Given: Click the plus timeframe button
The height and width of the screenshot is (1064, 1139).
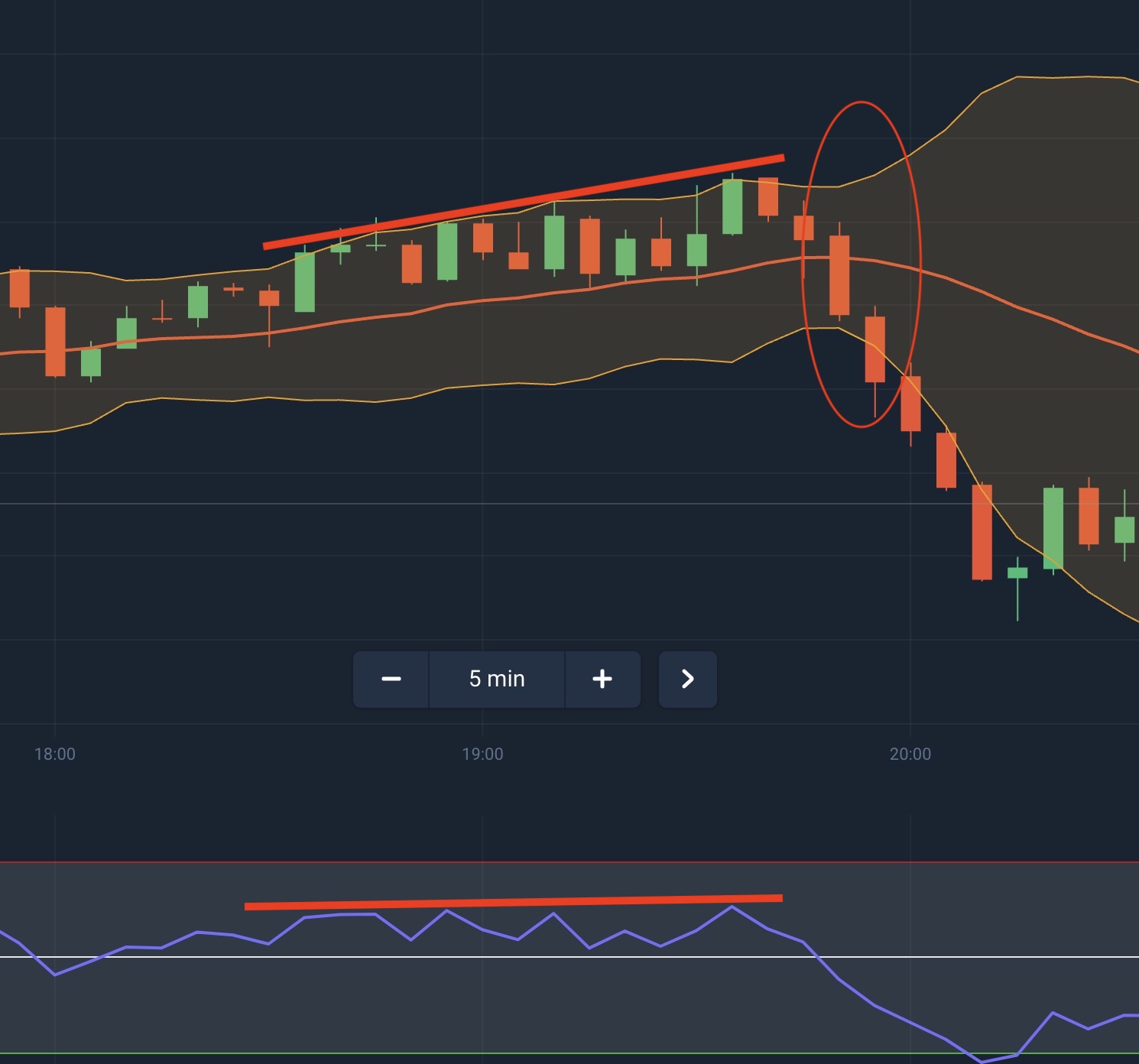Looking at the screenshot, I should point(602,679).
